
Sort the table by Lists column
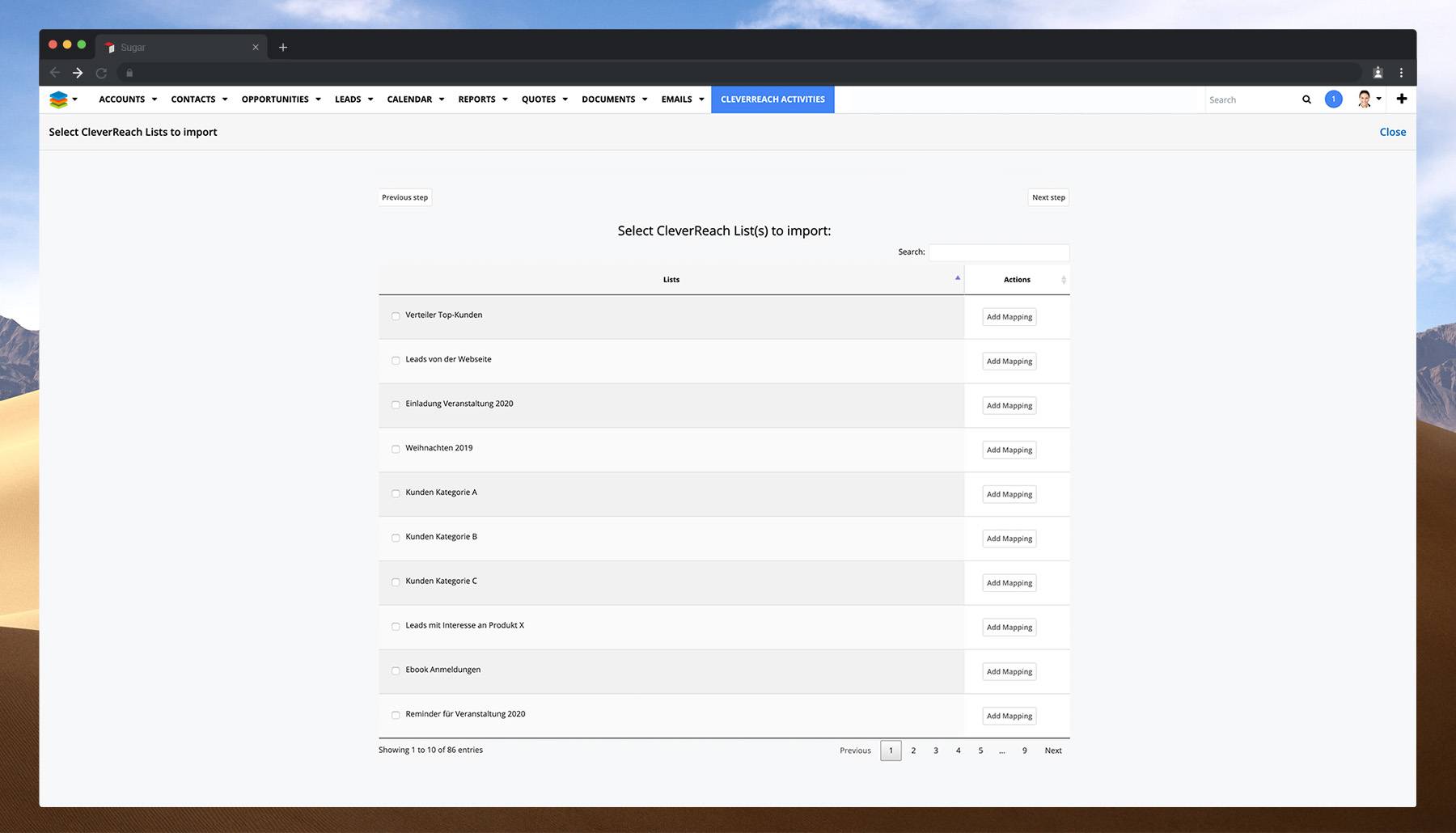pyautogui.click(x=671, y=280)
